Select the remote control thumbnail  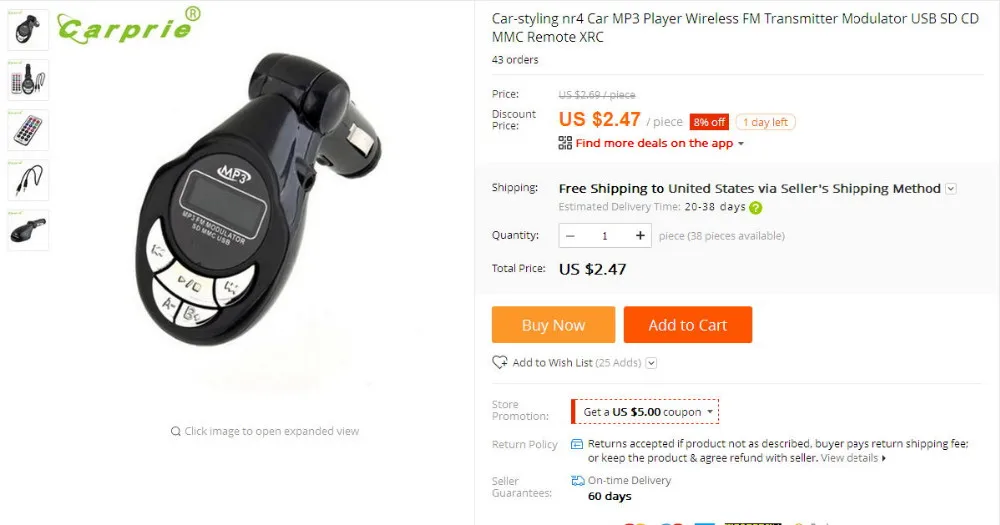coord(28,130)
